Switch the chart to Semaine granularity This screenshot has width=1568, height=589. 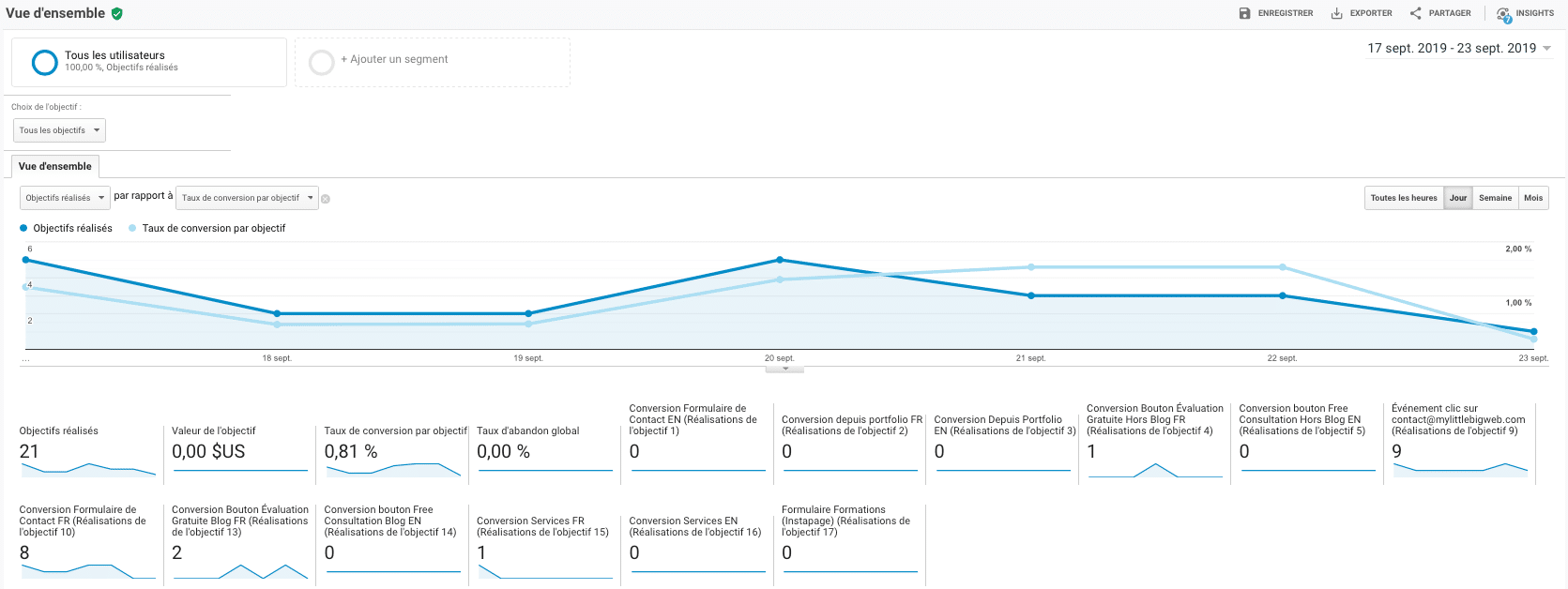(x=1495, y=198)
